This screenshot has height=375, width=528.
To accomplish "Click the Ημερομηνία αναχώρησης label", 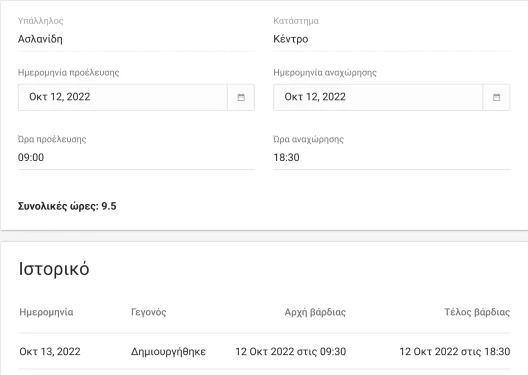I will pyautogui.click(x=325, y=72).
